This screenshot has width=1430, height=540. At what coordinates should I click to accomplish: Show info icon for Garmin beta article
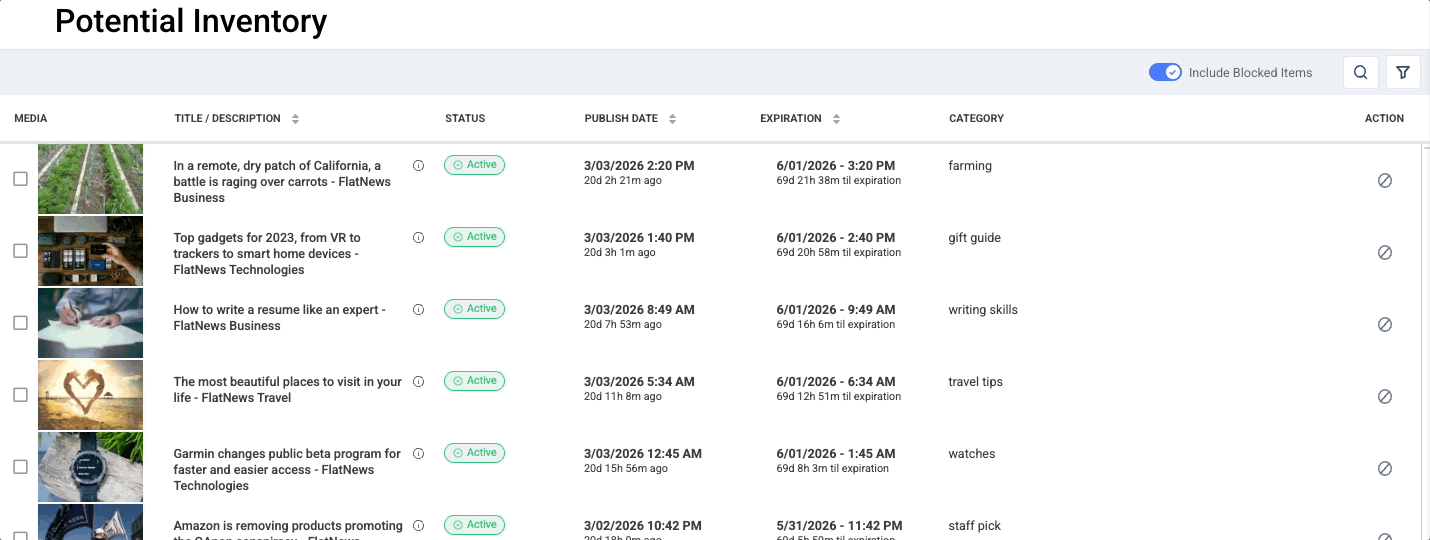tap(418, 454)
